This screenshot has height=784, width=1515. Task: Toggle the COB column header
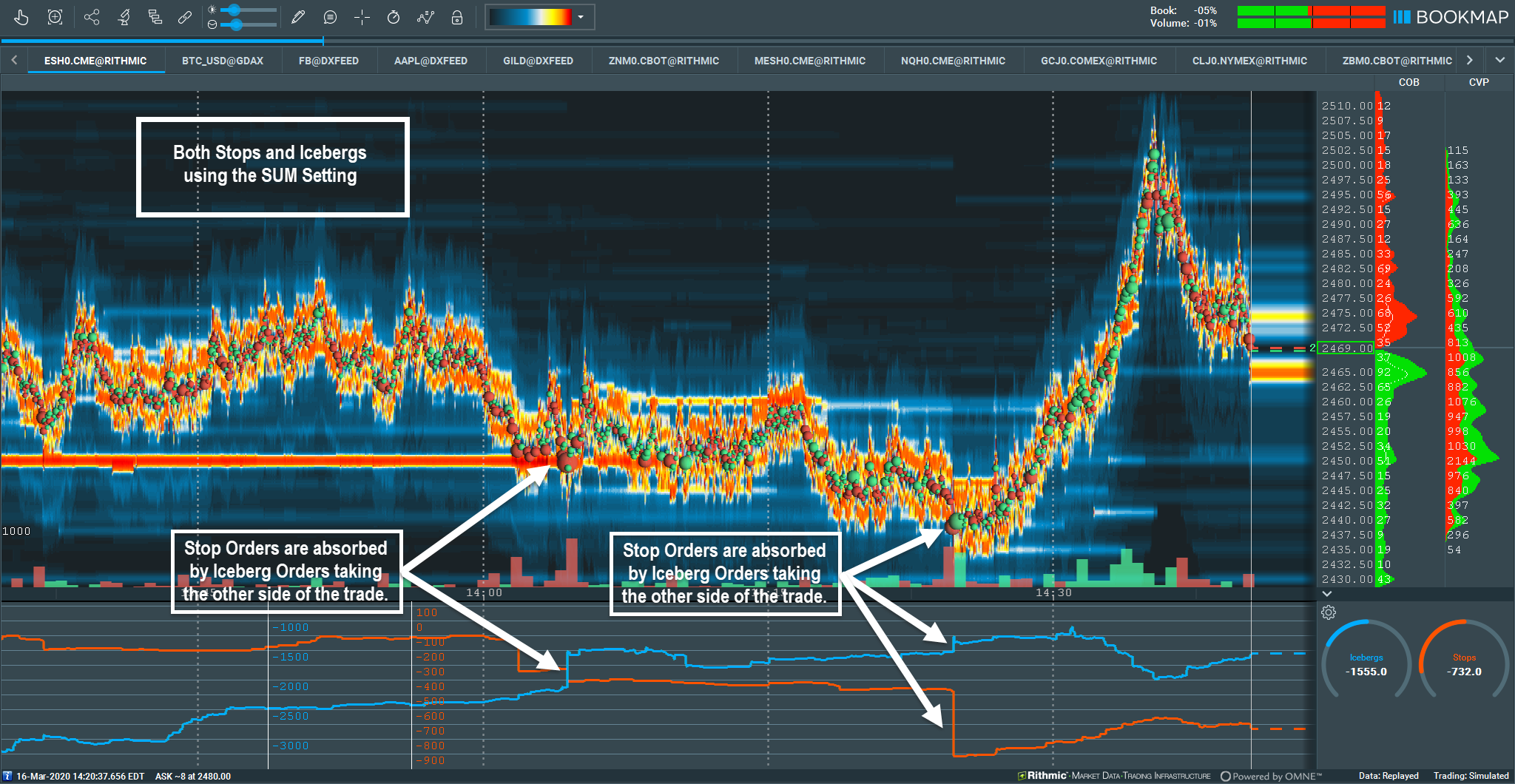point(1408,82)
